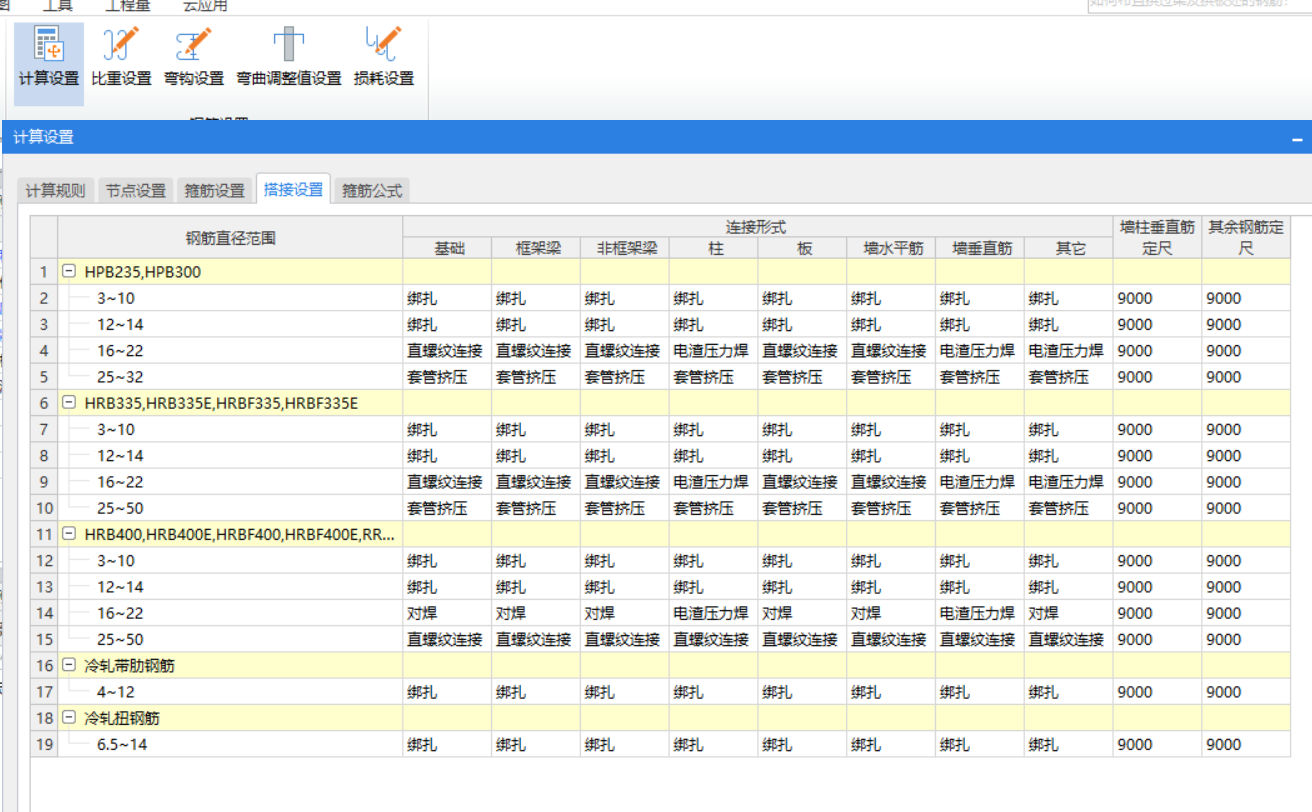Click row 12's 墙水平筋 cell 绑扎
The width and height of the screenshot is (1312, 812).
click(891, 561)
